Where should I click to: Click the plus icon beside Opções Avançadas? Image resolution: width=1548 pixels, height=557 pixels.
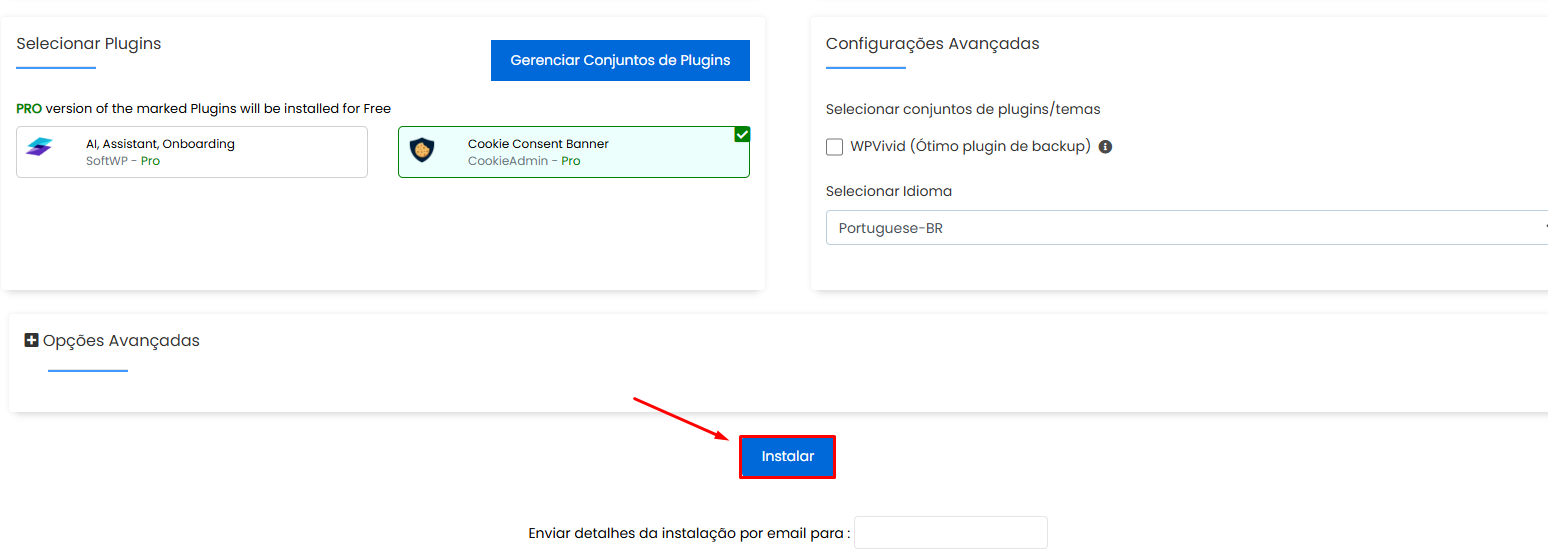(31, 341)
